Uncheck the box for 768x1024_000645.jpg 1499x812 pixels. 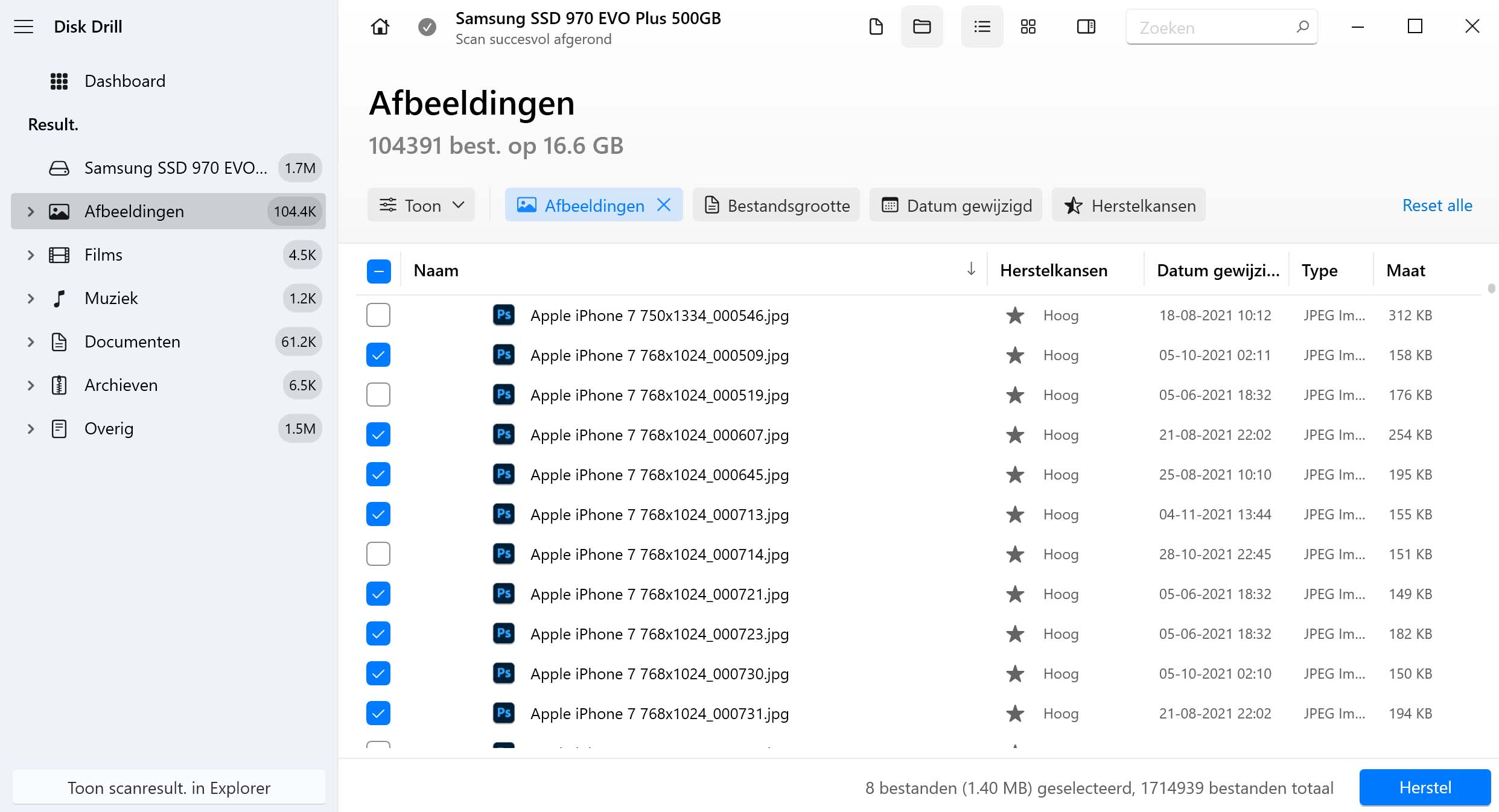pyautogui.click(x=378, y=474)
